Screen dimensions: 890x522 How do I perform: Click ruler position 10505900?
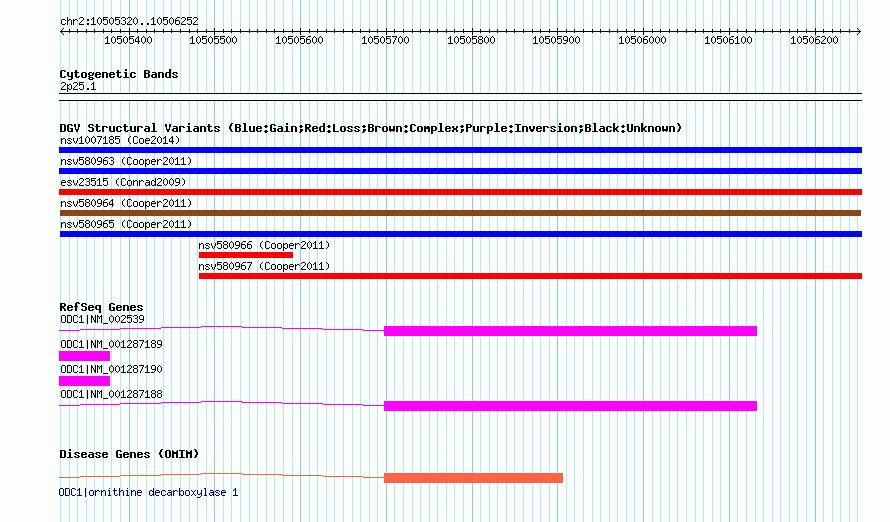click(x=556, y=40)
